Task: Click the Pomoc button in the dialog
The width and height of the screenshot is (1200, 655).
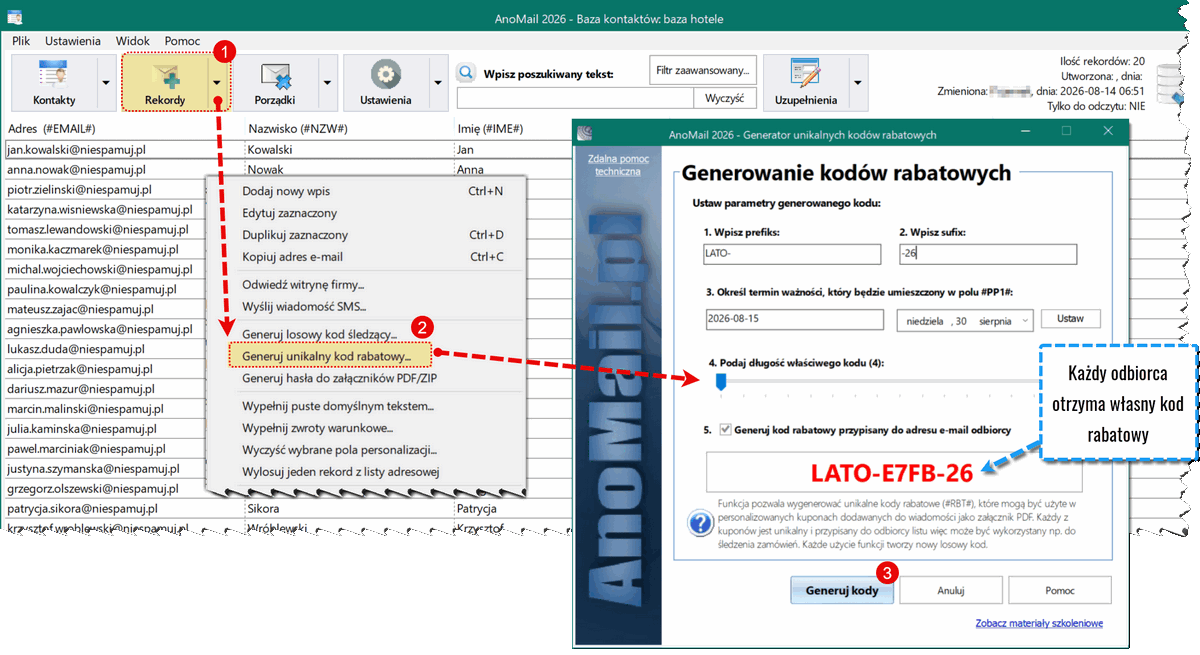Action: coord(1060,590)
